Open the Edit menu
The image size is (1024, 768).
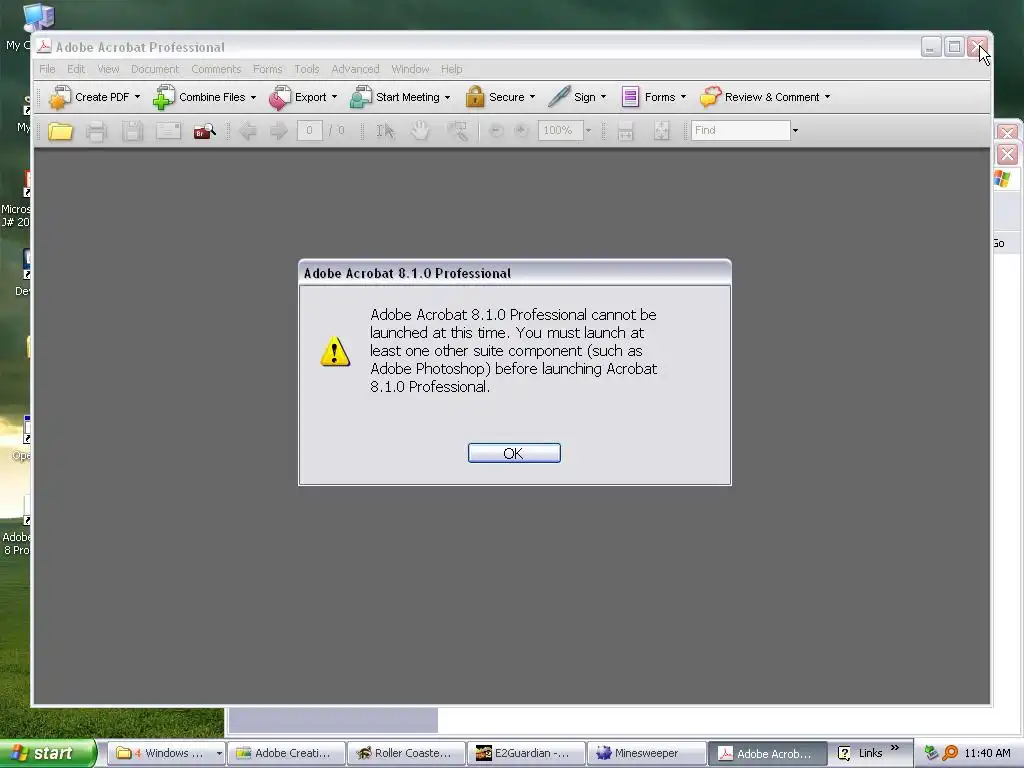76,69
